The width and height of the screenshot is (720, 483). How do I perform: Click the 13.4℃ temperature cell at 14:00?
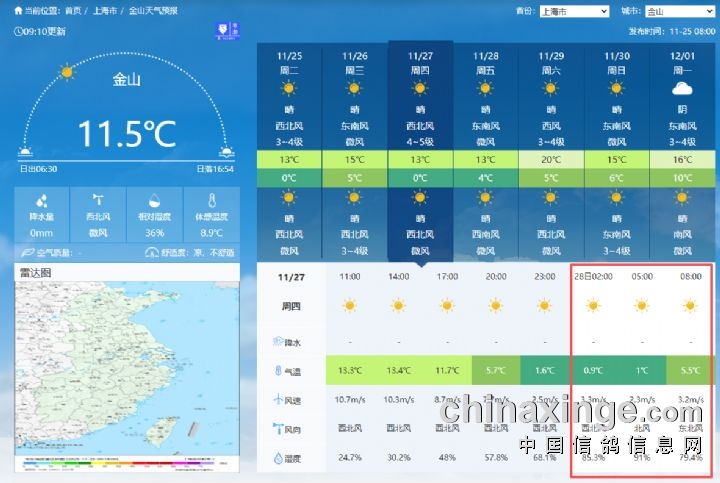398,370
